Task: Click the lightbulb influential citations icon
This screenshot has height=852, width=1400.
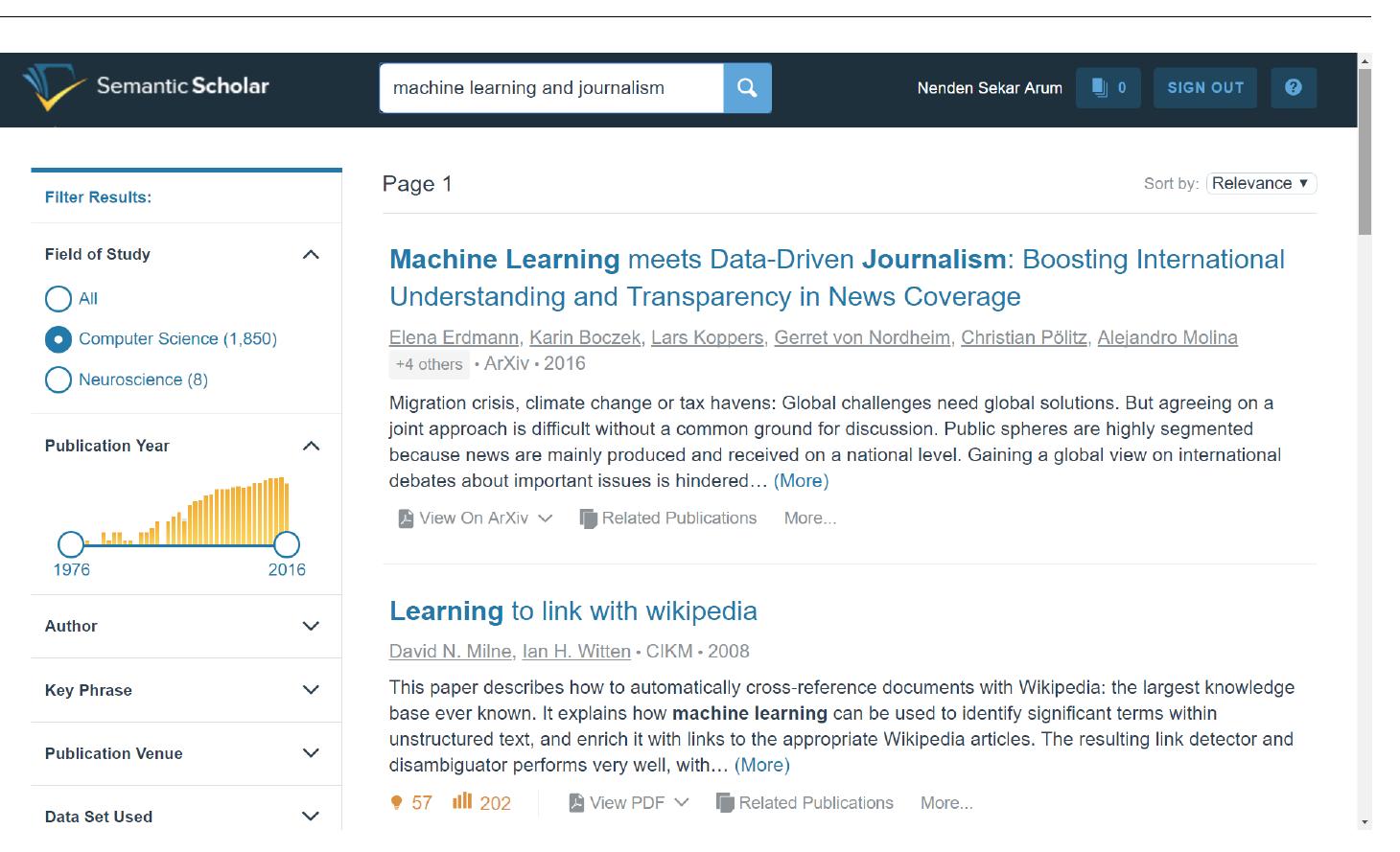Action: coord(396,803)
